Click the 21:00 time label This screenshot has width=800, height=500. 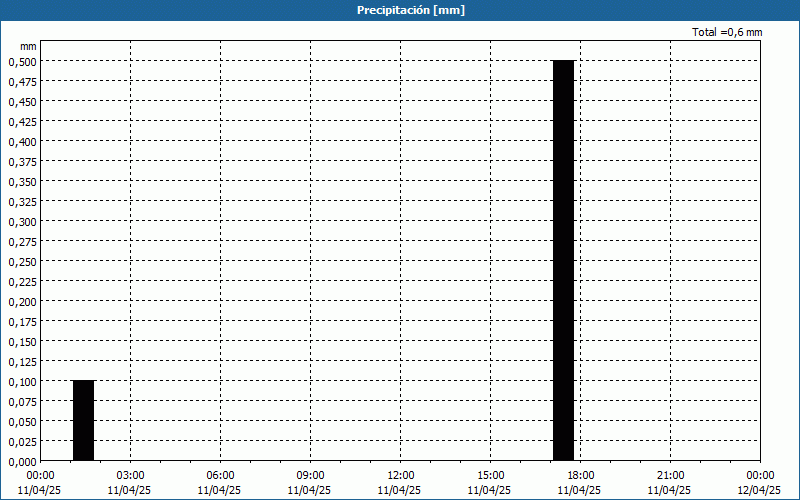pos(670,476)
